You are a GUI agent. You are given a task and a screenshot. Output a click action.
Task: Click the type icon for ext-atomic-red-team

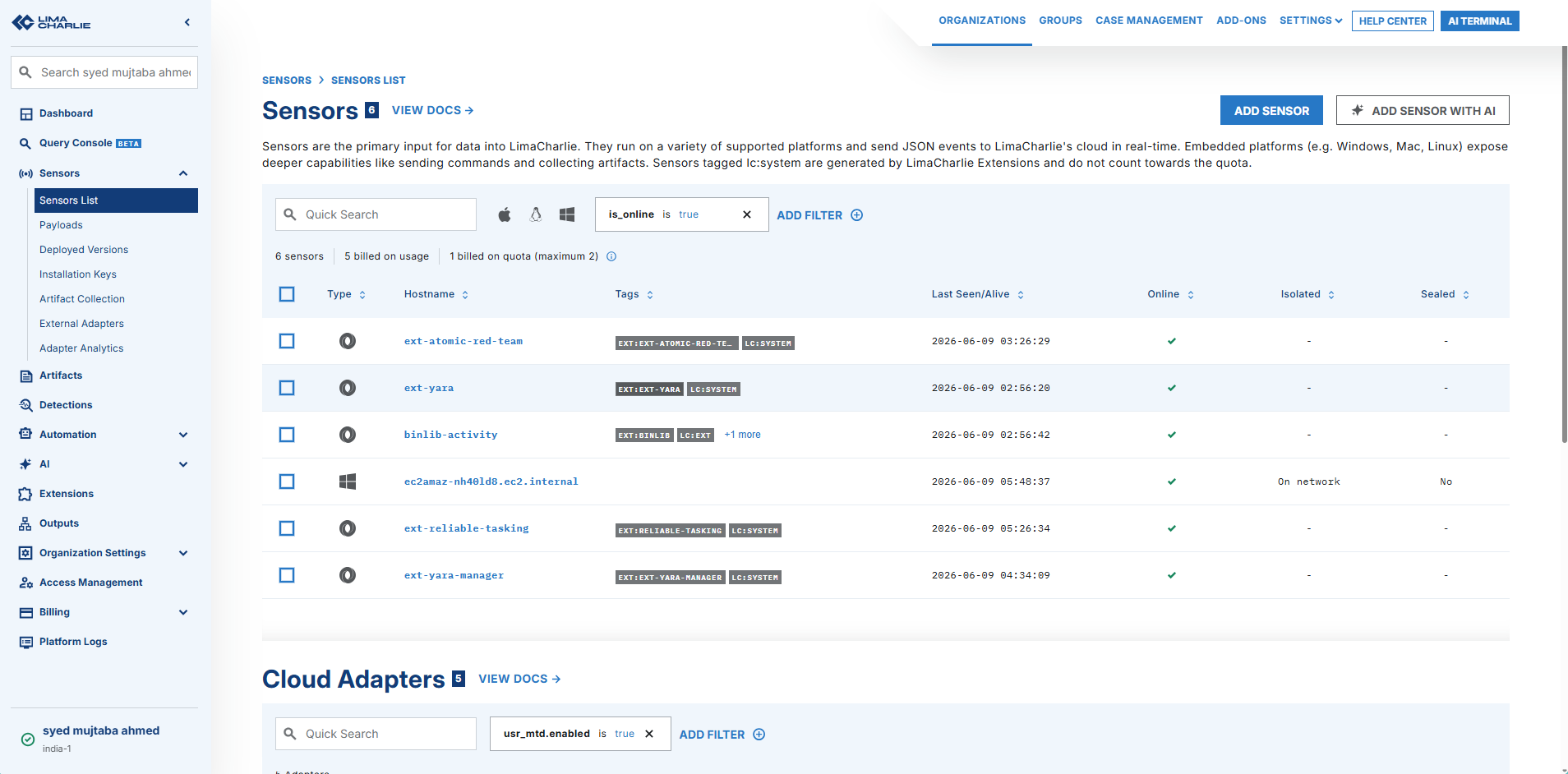click(348, 341)
